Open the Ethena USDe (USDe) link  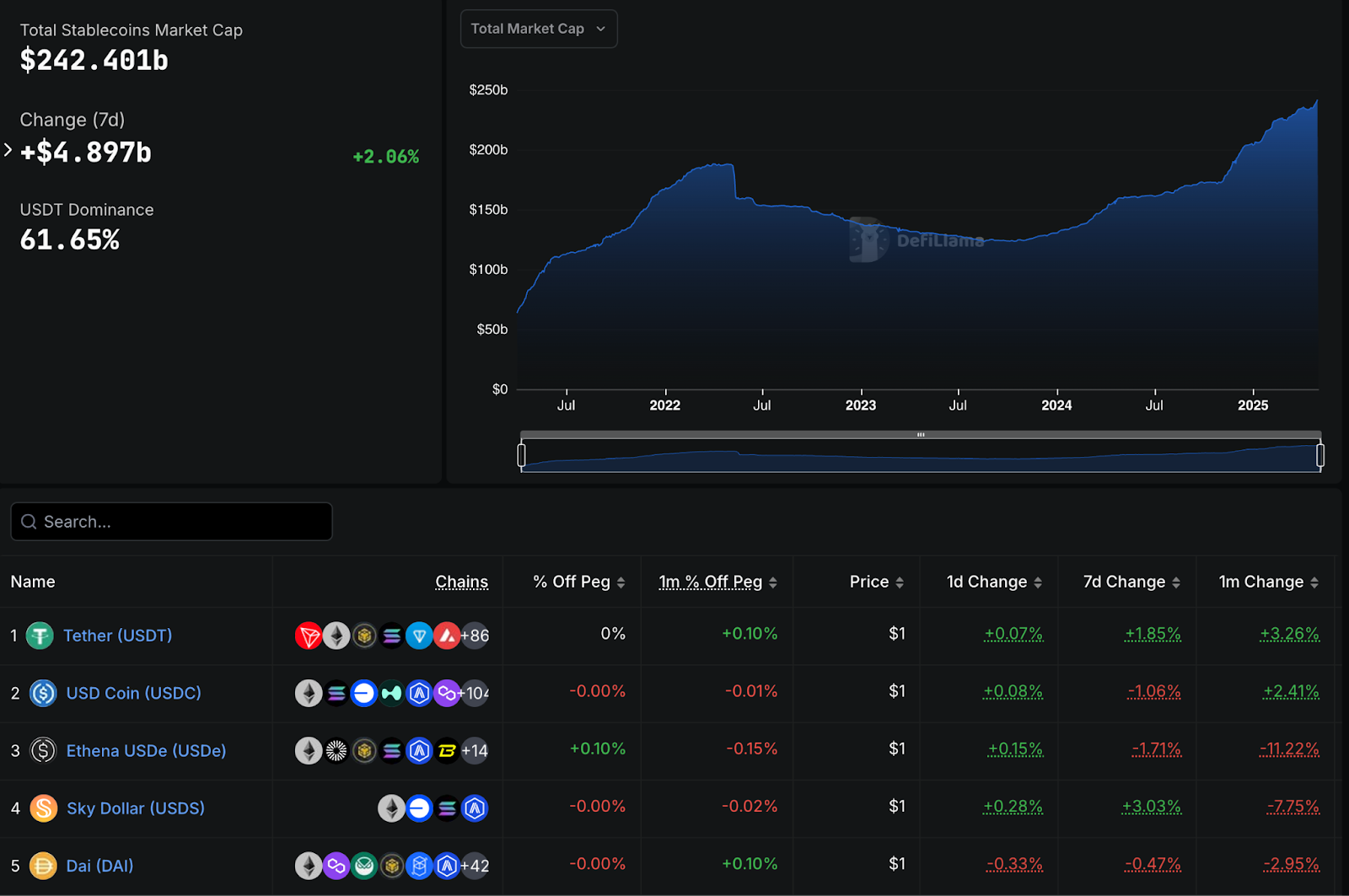tap(146, 750)
